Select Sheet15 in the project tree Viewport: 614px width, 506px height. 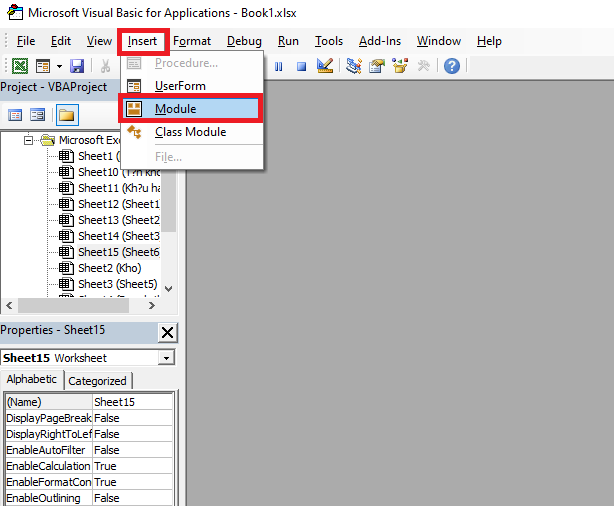[119, 252]
